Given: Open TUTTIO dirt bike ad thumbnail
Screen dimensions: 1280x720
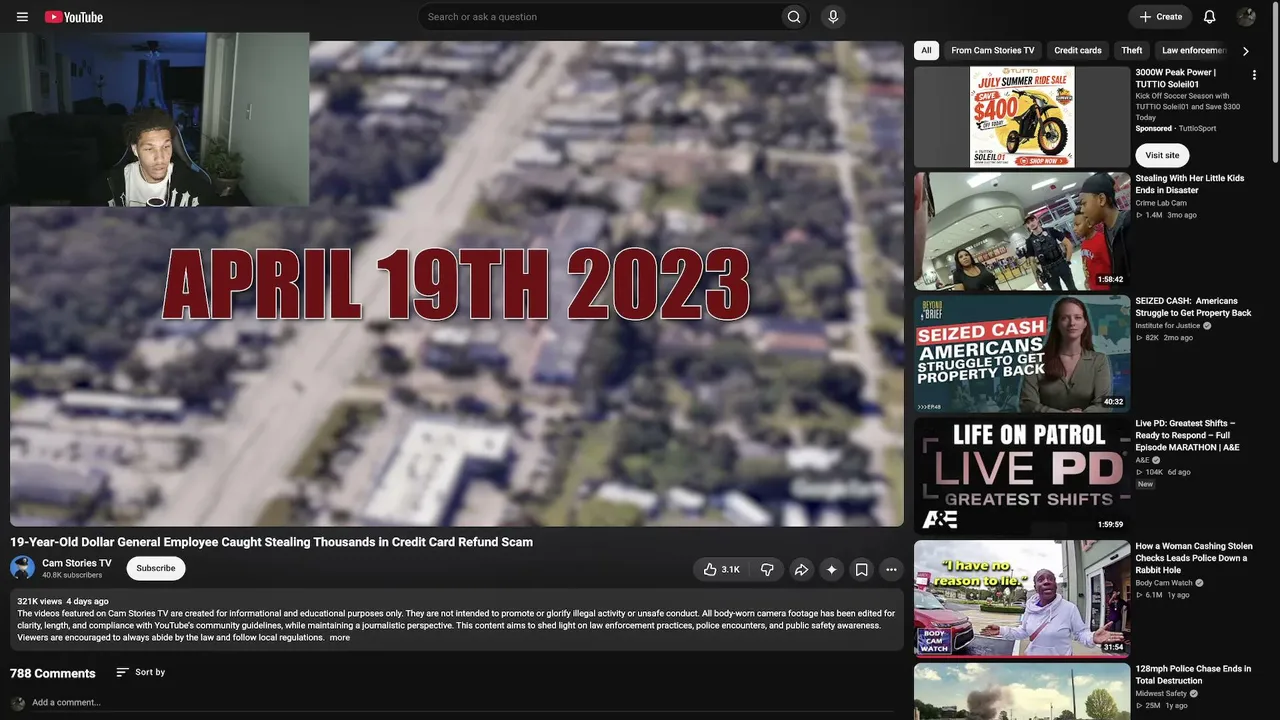Looking at the screenshot, I should coord(1022,117).
